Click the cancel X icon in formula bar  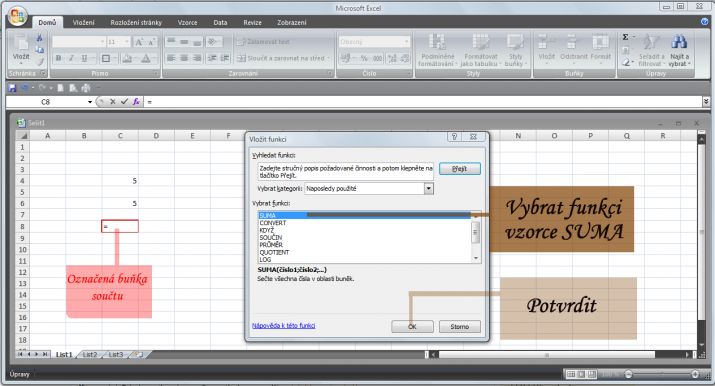113,102
